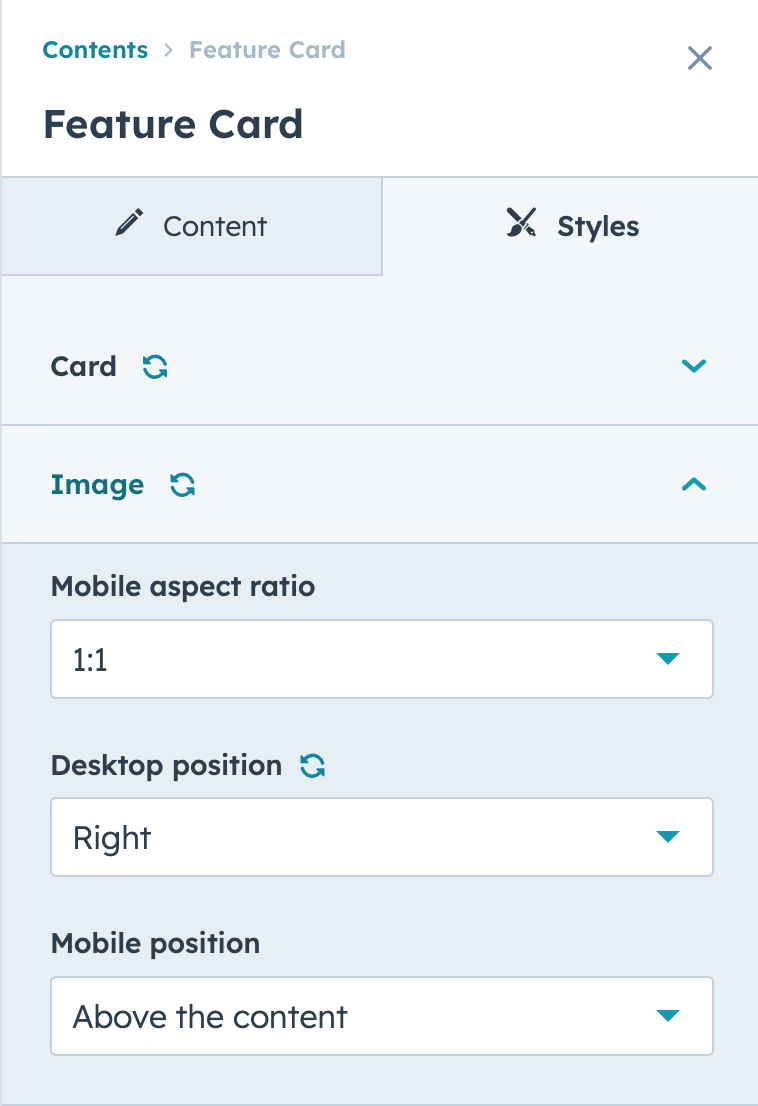The image size is (758, 1106).
Task: Close the Feature Card panel
Action: [x=699, y=58]
